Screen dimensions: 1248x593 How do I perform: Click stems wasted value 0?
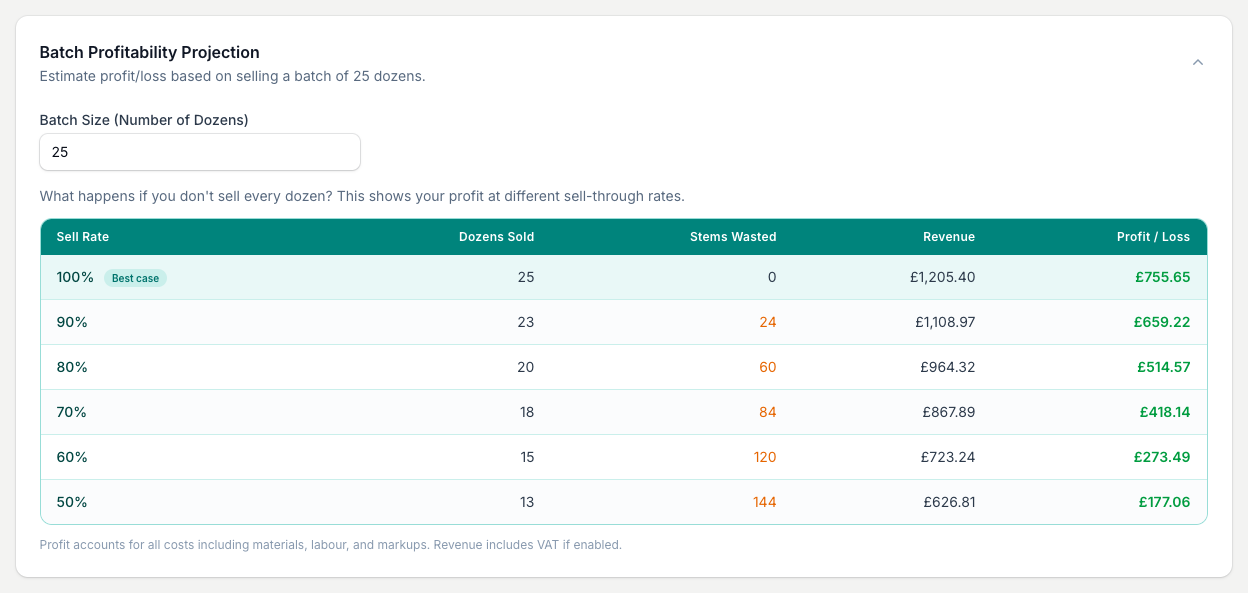(x=772, y=277)
